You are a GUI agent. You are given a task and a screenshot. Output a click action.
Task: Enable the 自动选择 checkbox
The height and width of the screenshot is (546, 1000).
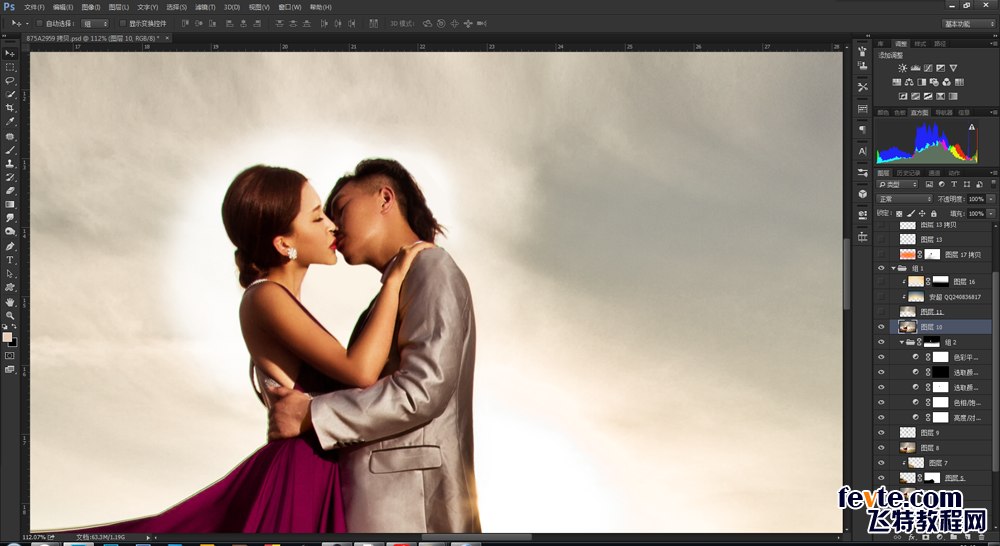(x=39, y=24)
